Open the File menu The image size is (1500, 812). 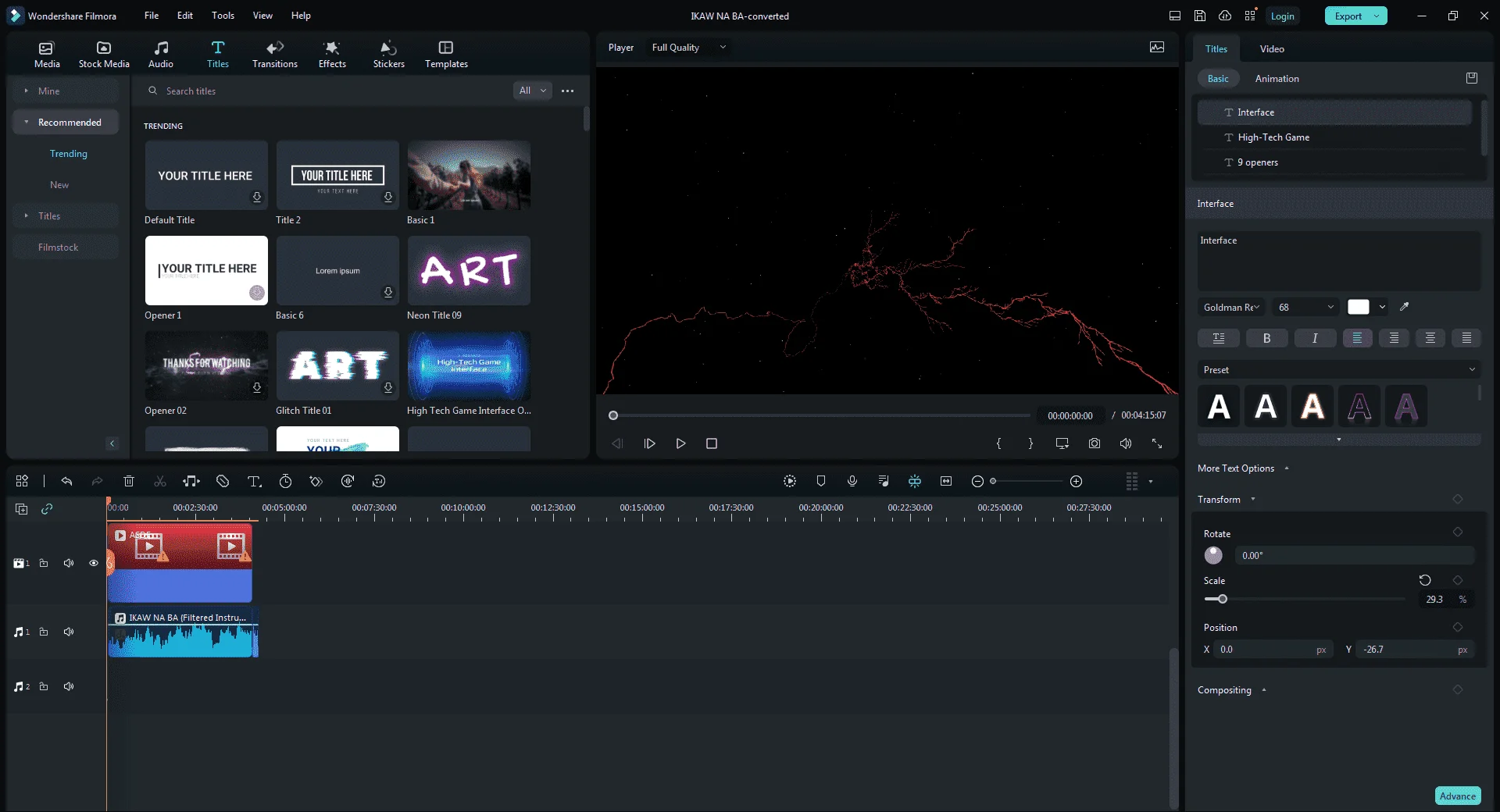[152, 16]
